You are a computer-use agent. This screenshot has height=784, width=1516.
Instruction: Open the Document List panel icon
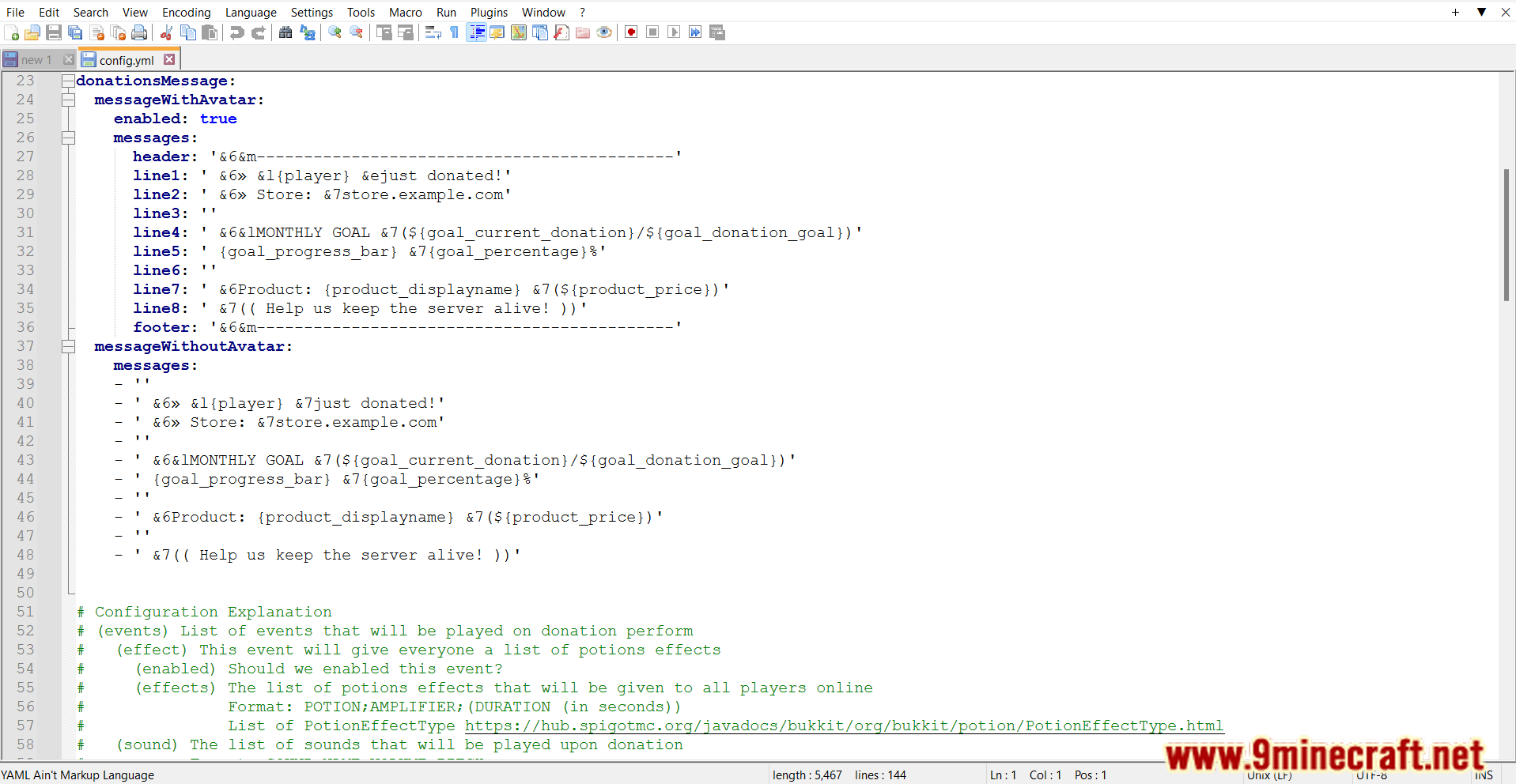click(x=540, y=32)
